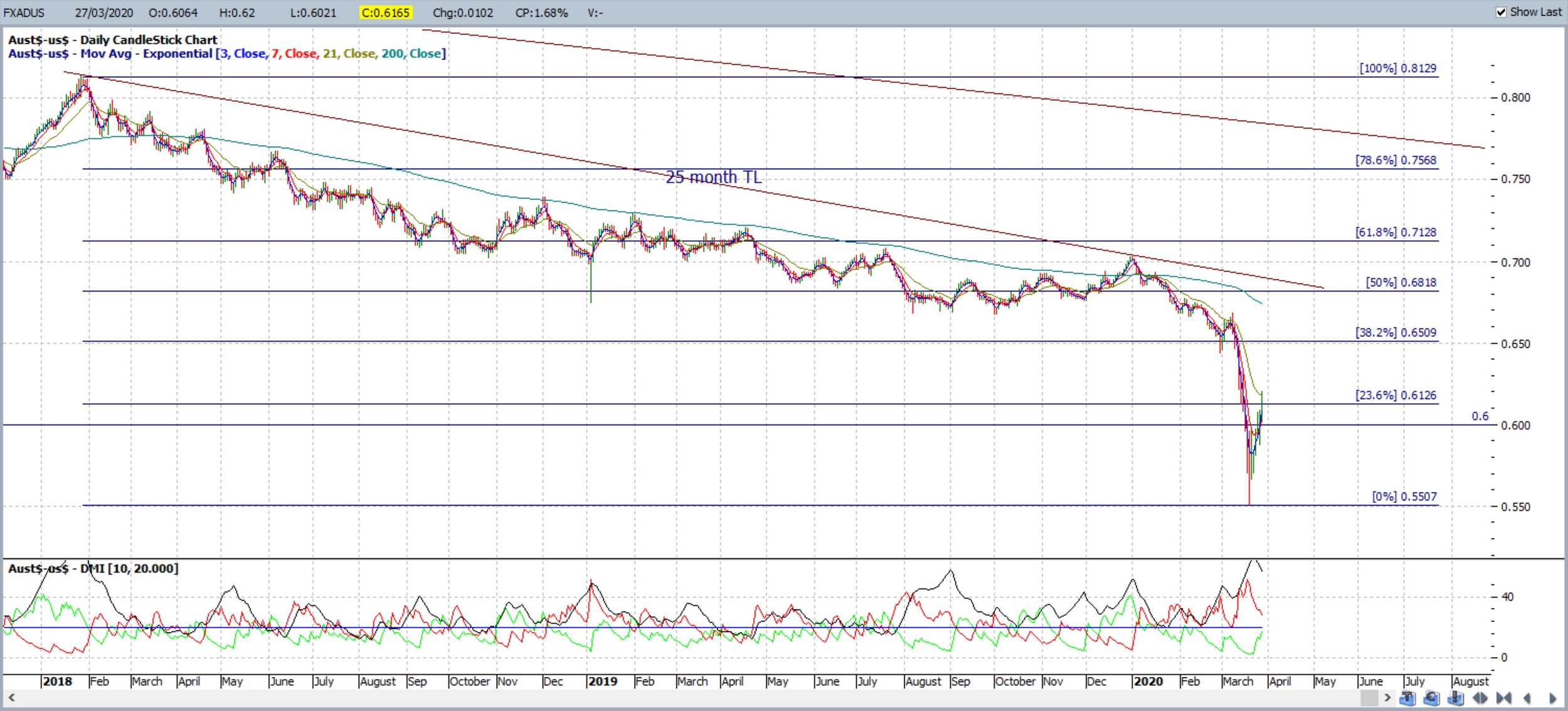Click the compress chart inward-arrows icon
The width and height of the screenshot is (1568, 711).
[1503, 697]
